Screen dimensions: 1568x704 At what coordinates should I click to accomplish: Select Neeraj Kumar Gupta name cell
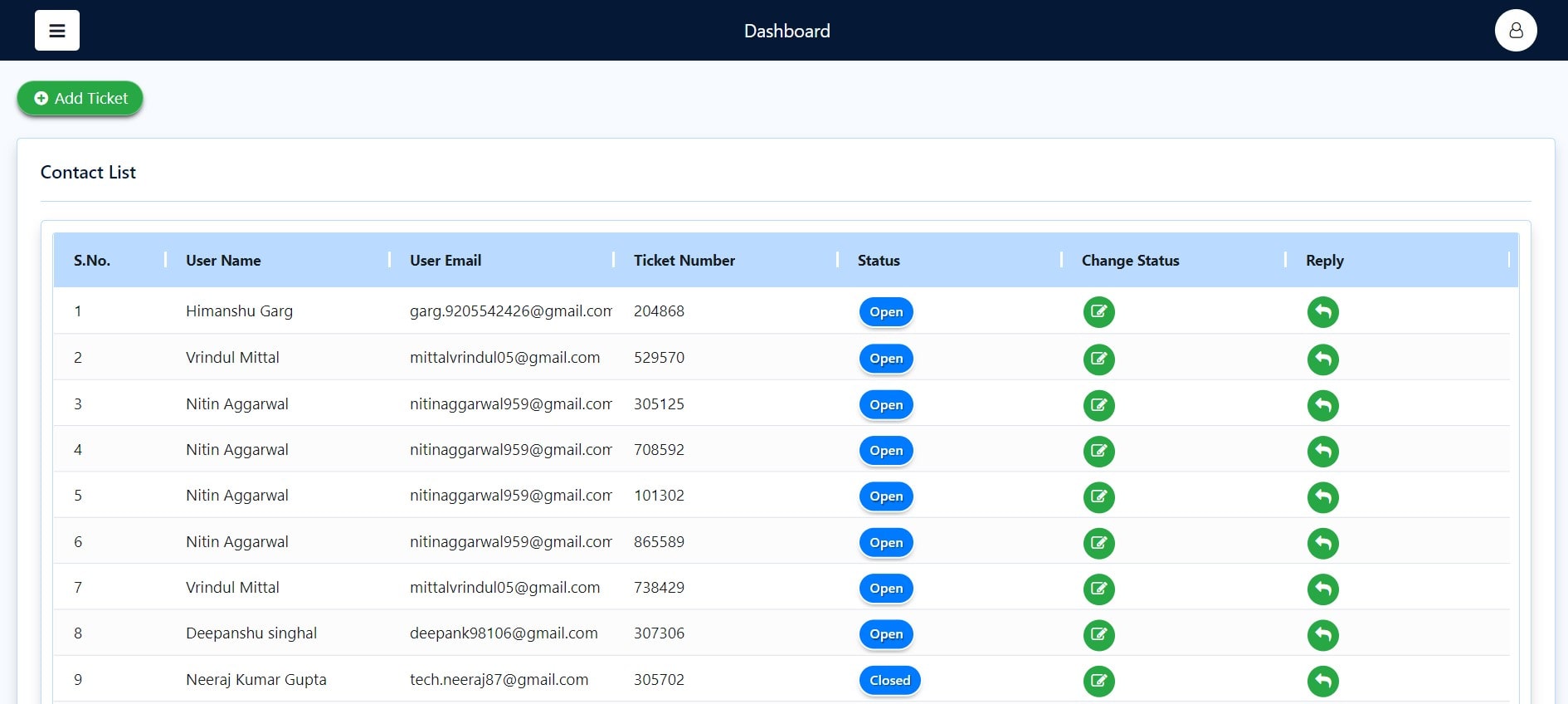[x=256, y=680]
